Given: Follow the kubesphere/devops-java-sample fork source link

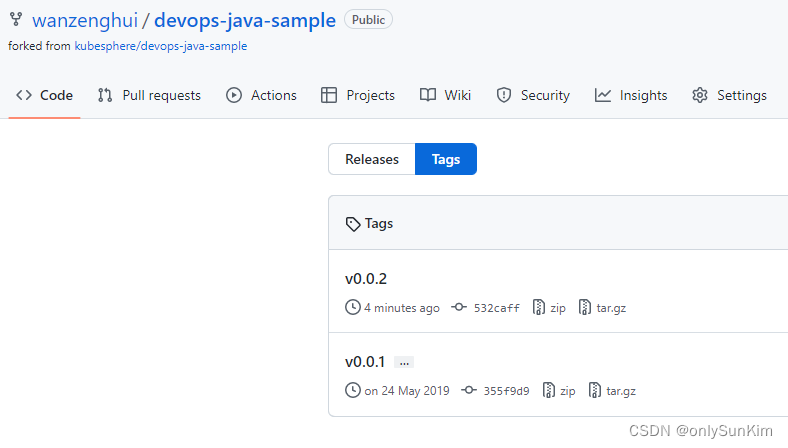Looking at the screenshot, I should click(x=161, y=46).
